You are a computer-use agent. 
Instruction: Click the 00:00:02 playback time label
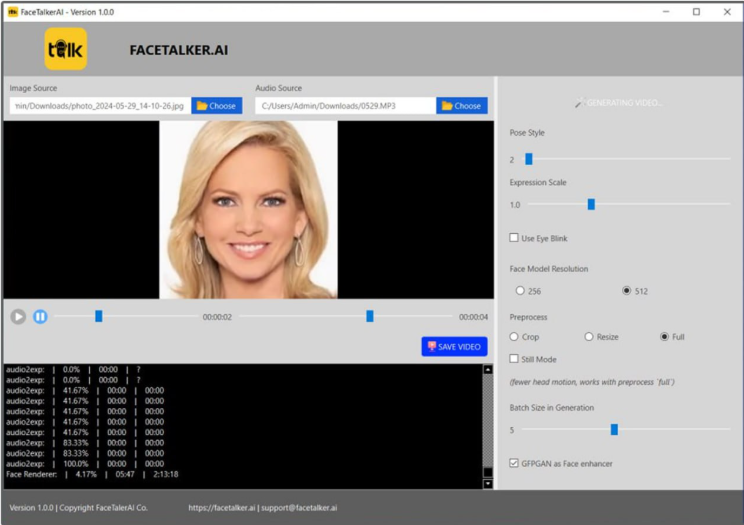[217, 317]
